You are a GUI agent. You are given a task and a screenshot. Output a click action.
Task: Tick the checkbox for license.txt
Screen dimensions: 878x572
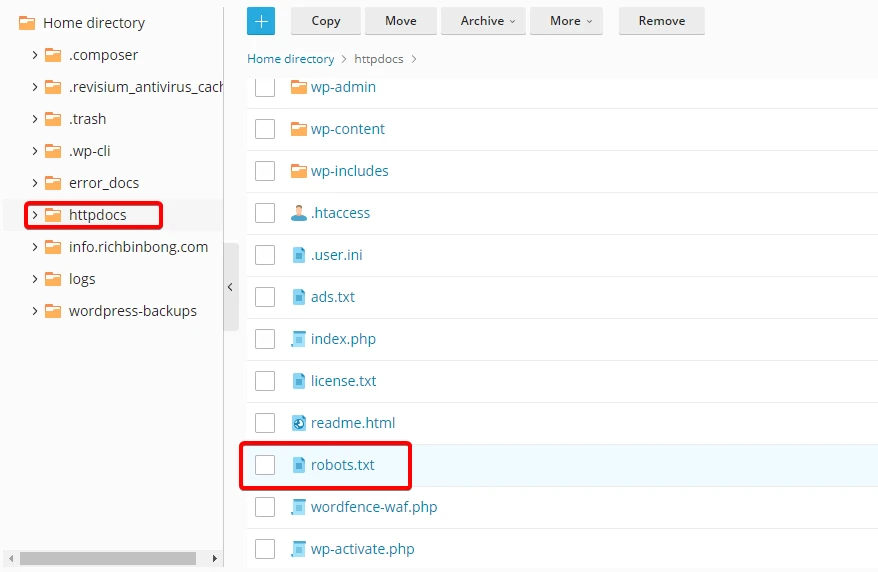pyautogui.click(x=265, y=381)
